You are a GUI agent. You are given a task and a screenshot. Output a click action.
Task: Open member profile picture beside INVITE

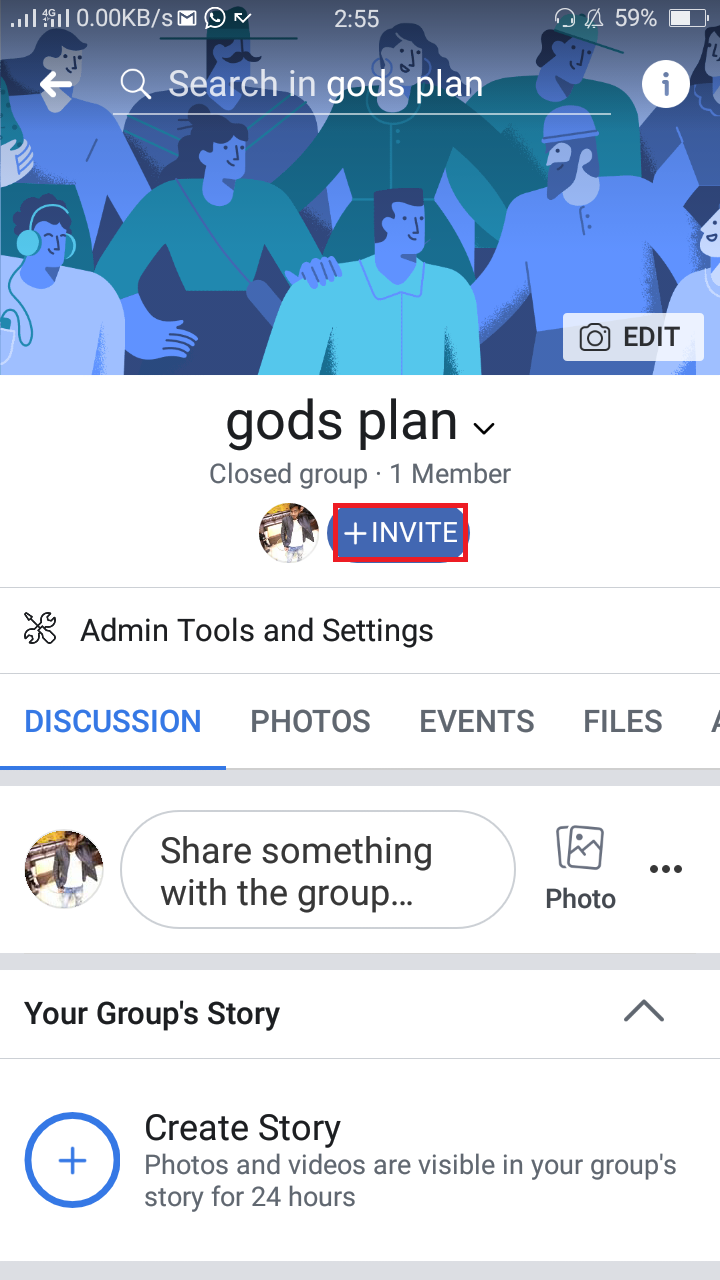pos(289,533)
